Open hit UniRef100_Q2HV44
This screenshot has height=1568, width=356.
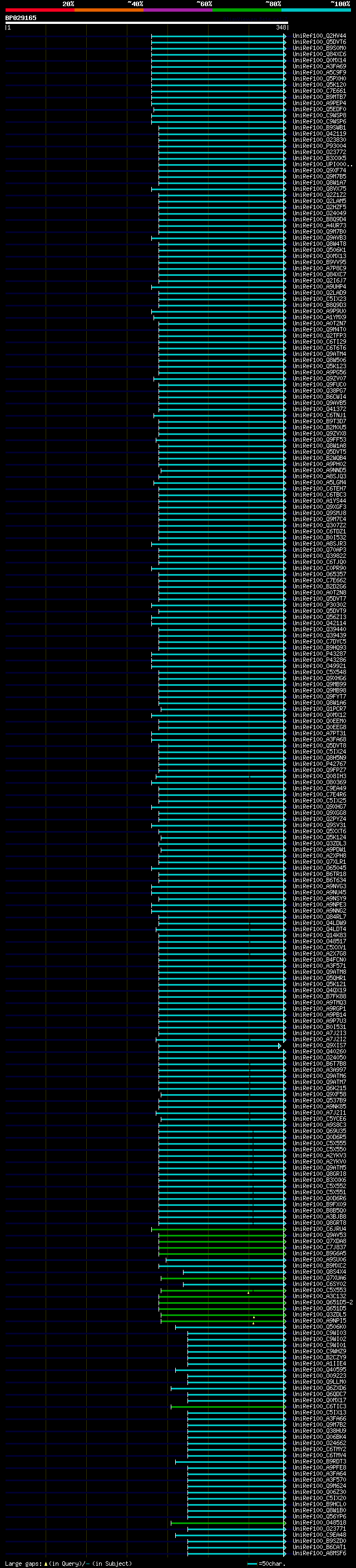(319, 36)
